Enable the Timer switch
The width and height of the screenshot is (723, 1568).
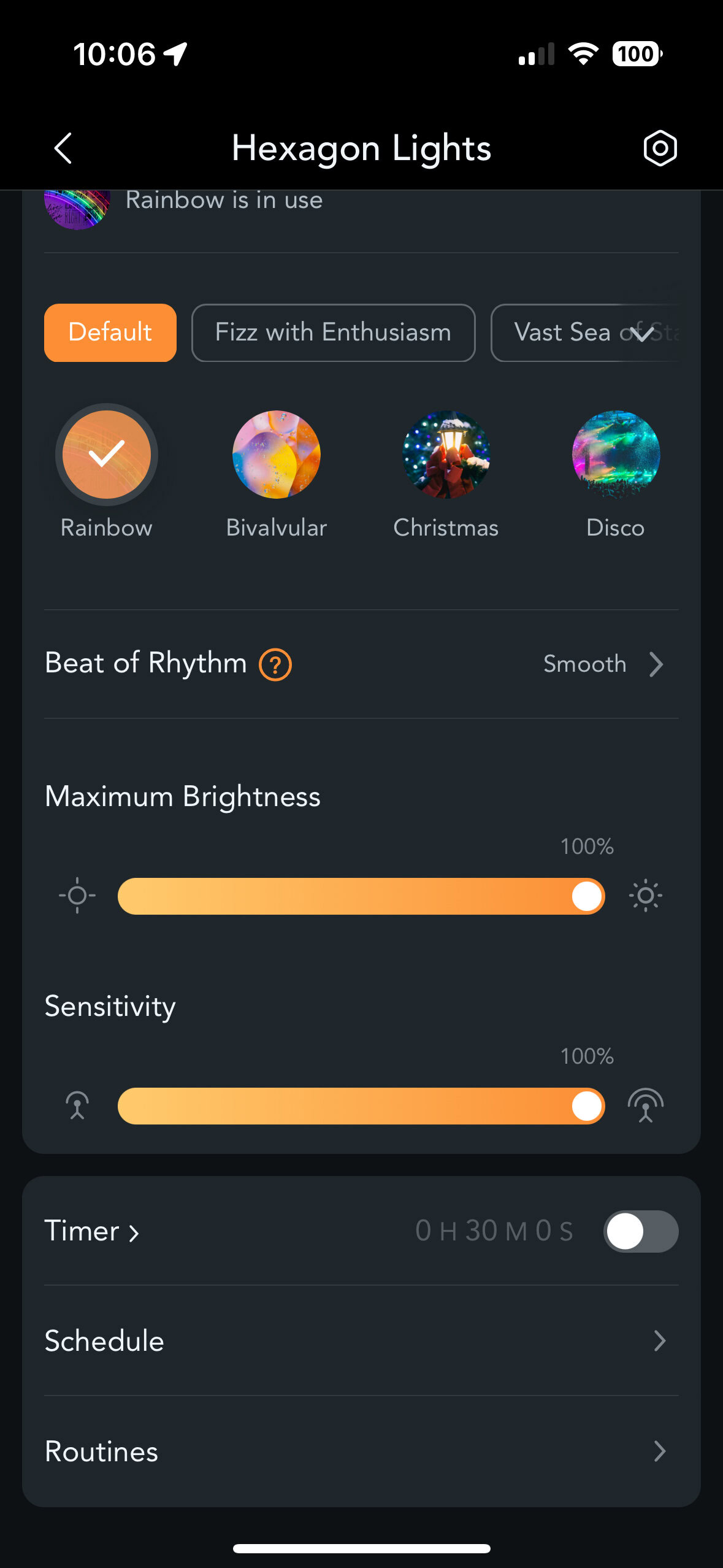tap(641, 1231)
